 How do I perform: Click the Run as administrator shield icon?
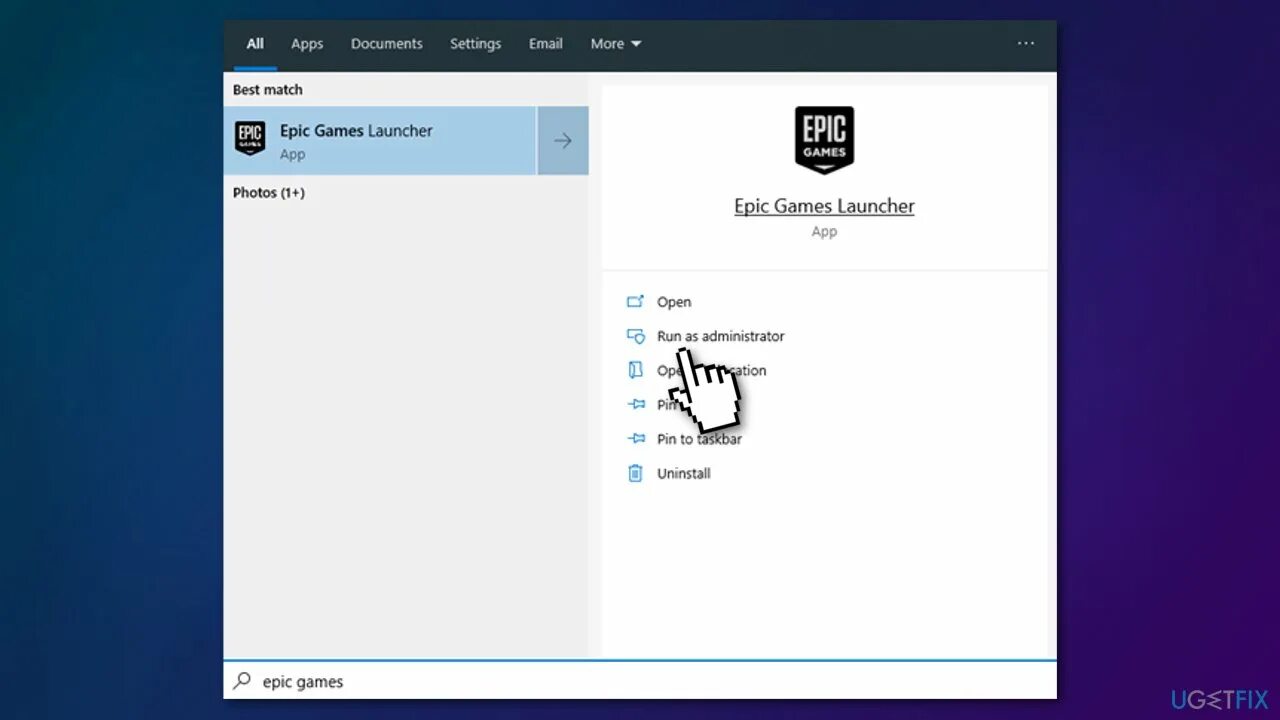635,336
